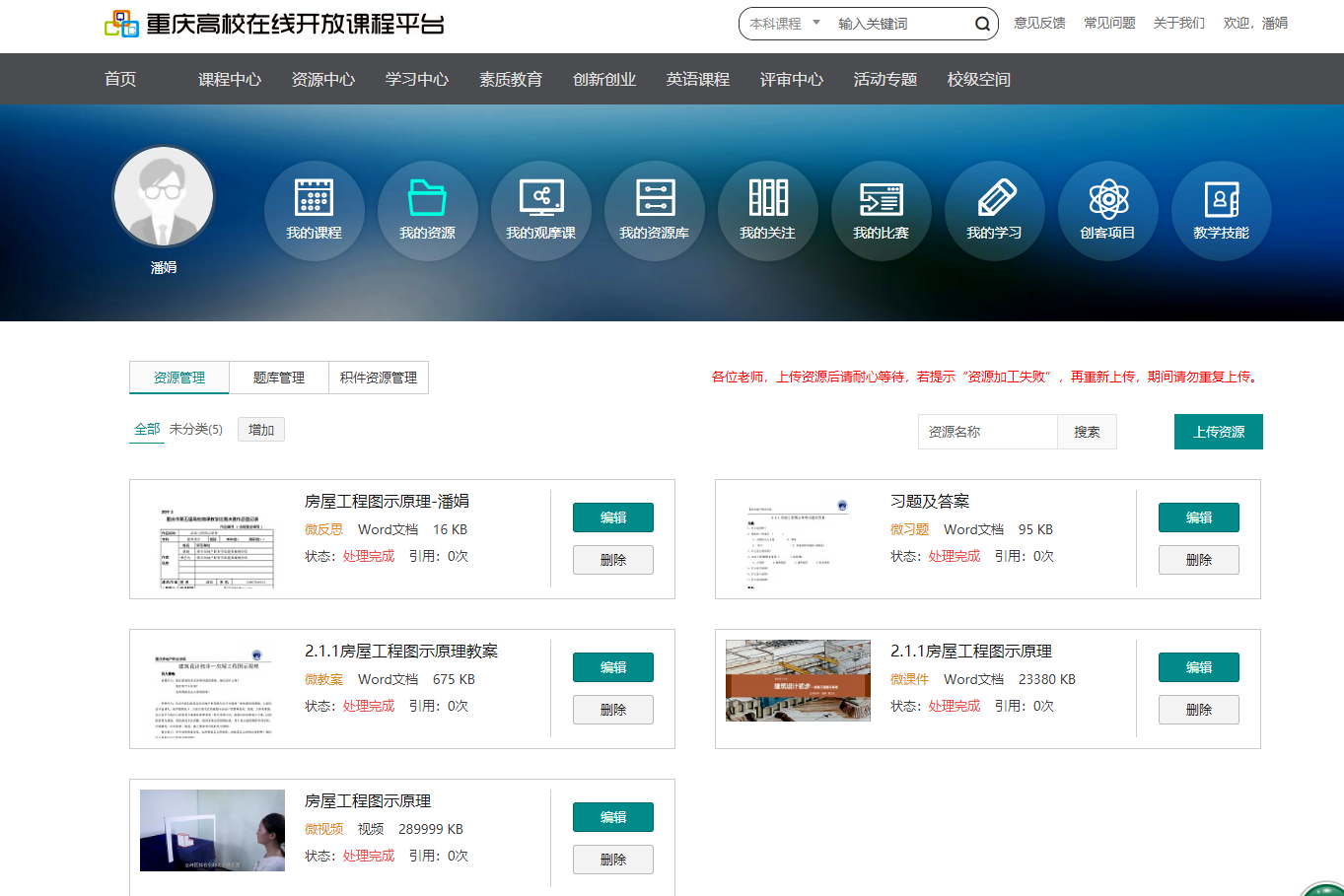The height and width of the screenshot is (896, 1344).
Task: Open the 我的比赛 icon
Action: tap(881, 198)
